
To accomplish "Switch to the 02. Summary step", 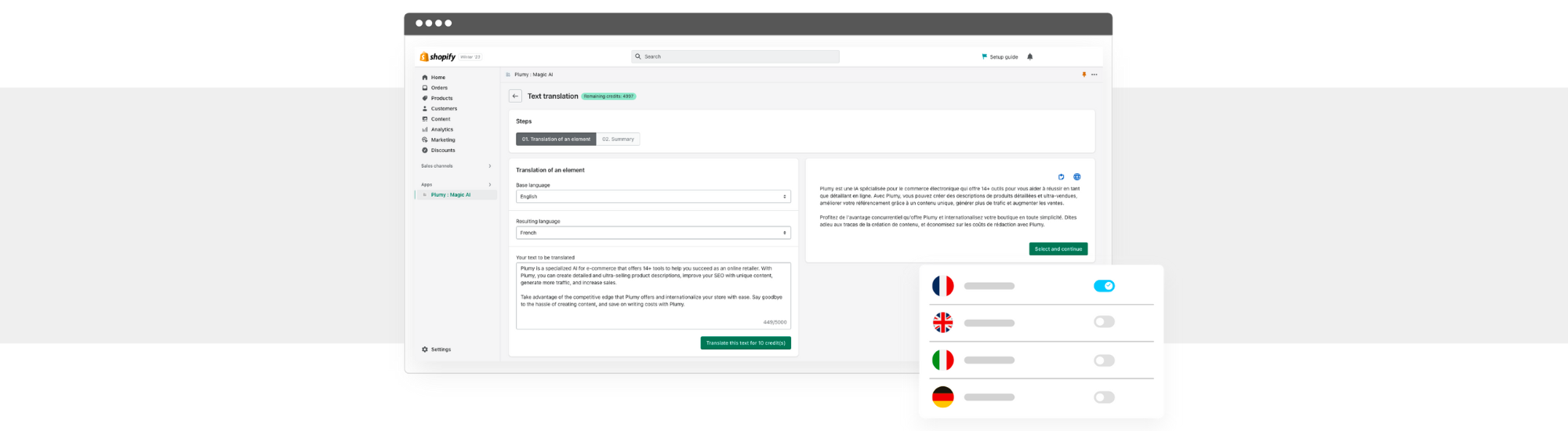I will [618, 139].
